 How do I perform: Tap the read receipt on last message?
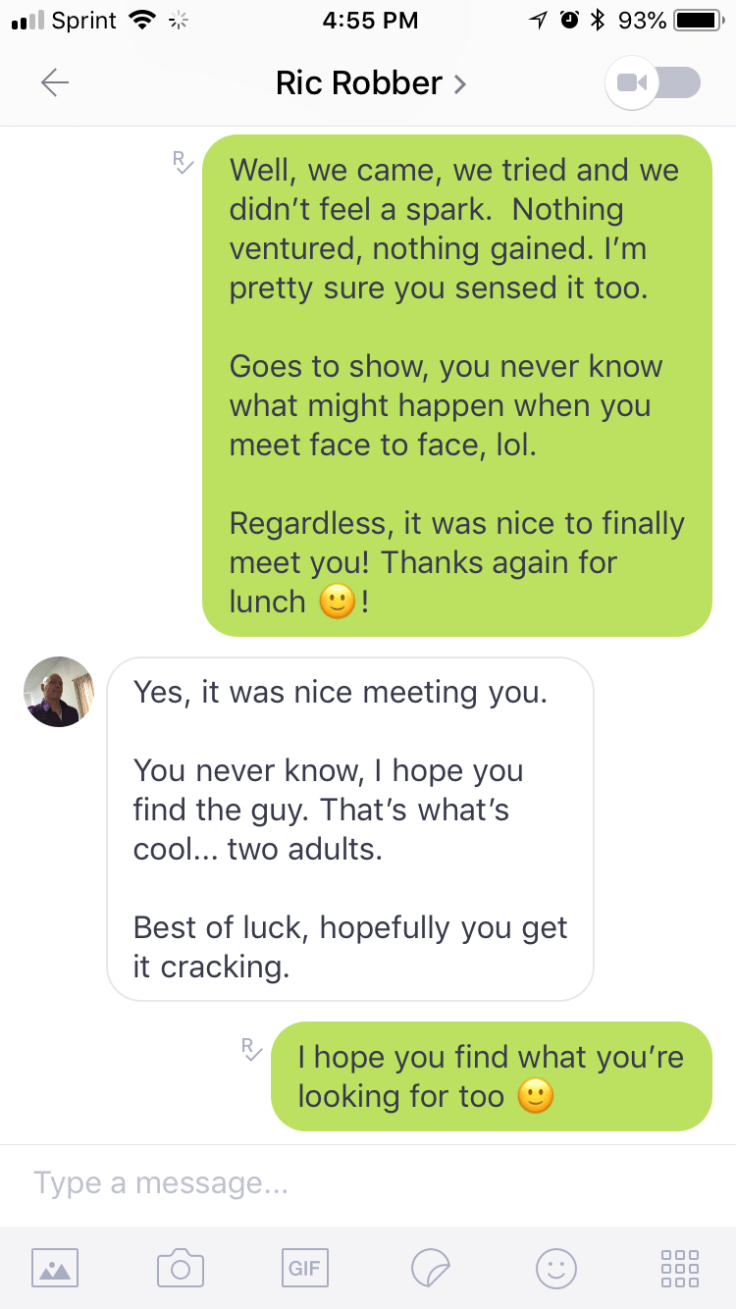pyautogui.click(x=252, y=1049)
